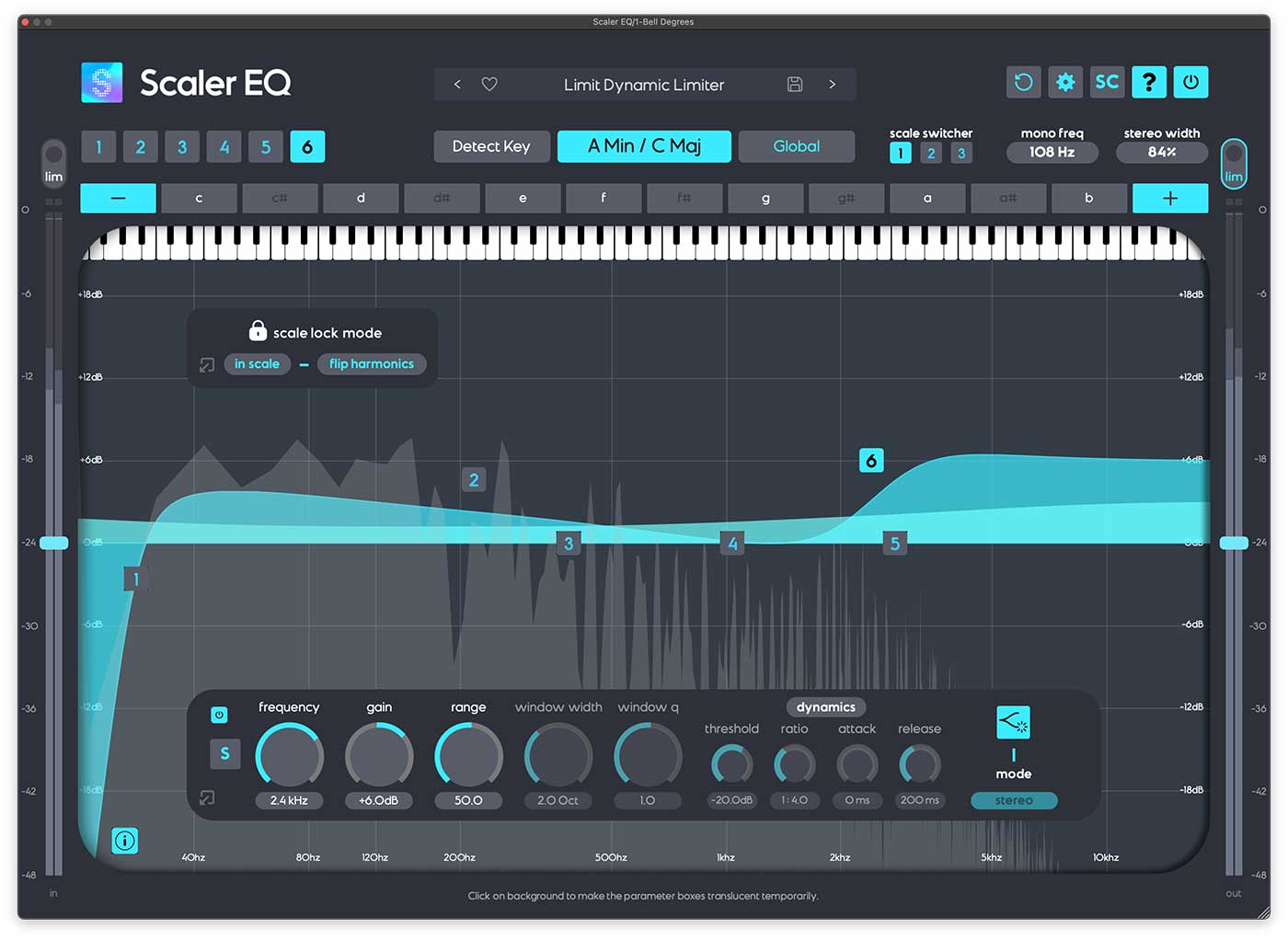The height and width of the screenshot is (940, 1288).
Task: Click the info icon above the frequency readout
Action: tap(125, 840)
